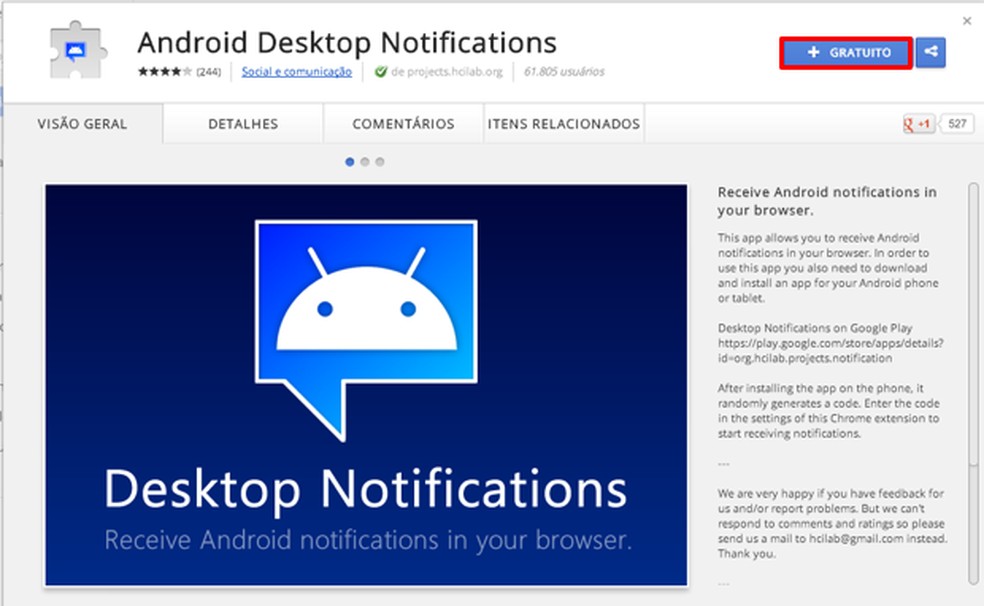
Task: Open the Social e comunicação category link
Action: tap(297, 72)
